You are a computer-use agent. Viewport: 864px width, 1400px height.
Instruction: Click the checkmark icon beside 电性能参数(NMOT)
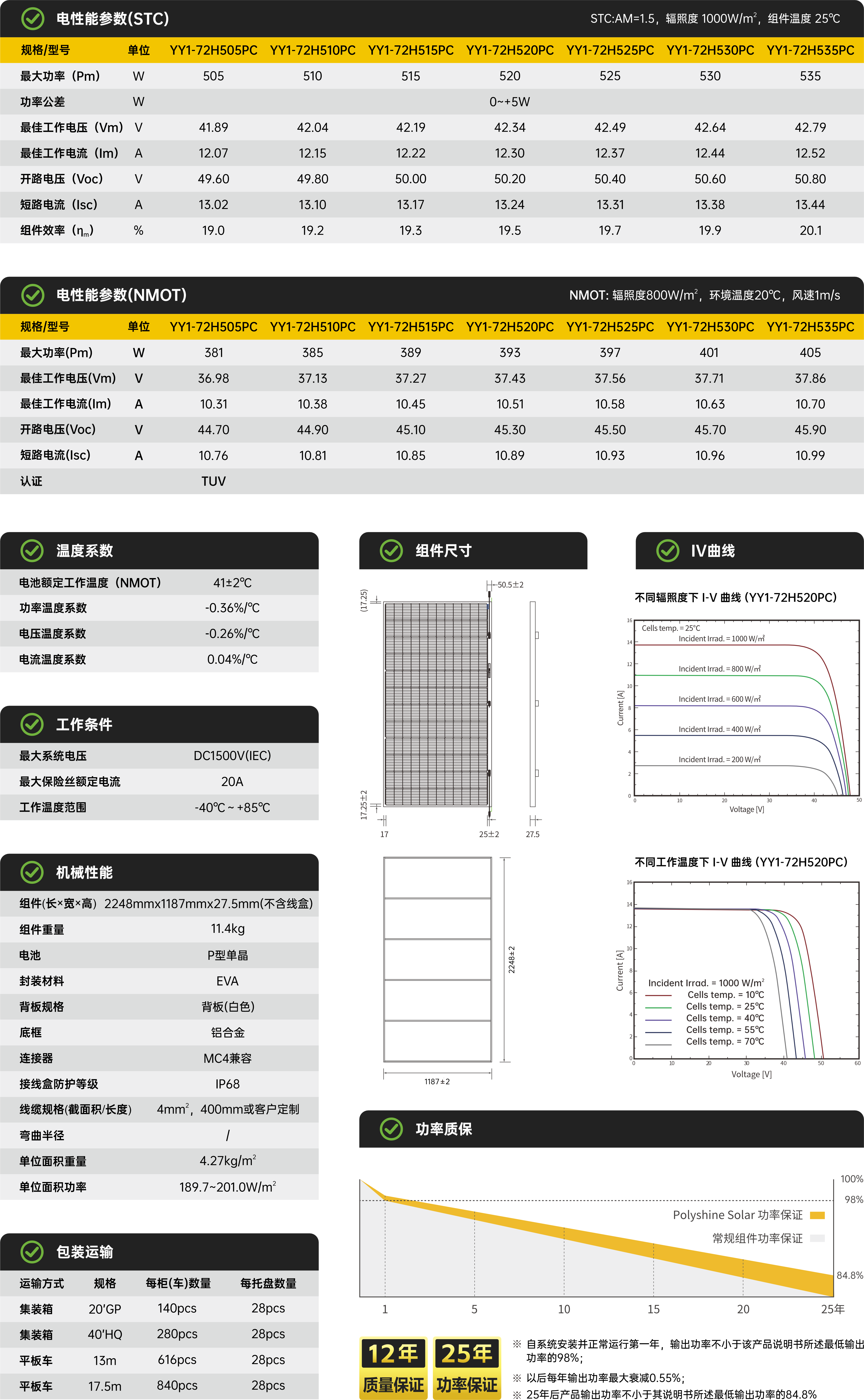(x=33, y=295)
